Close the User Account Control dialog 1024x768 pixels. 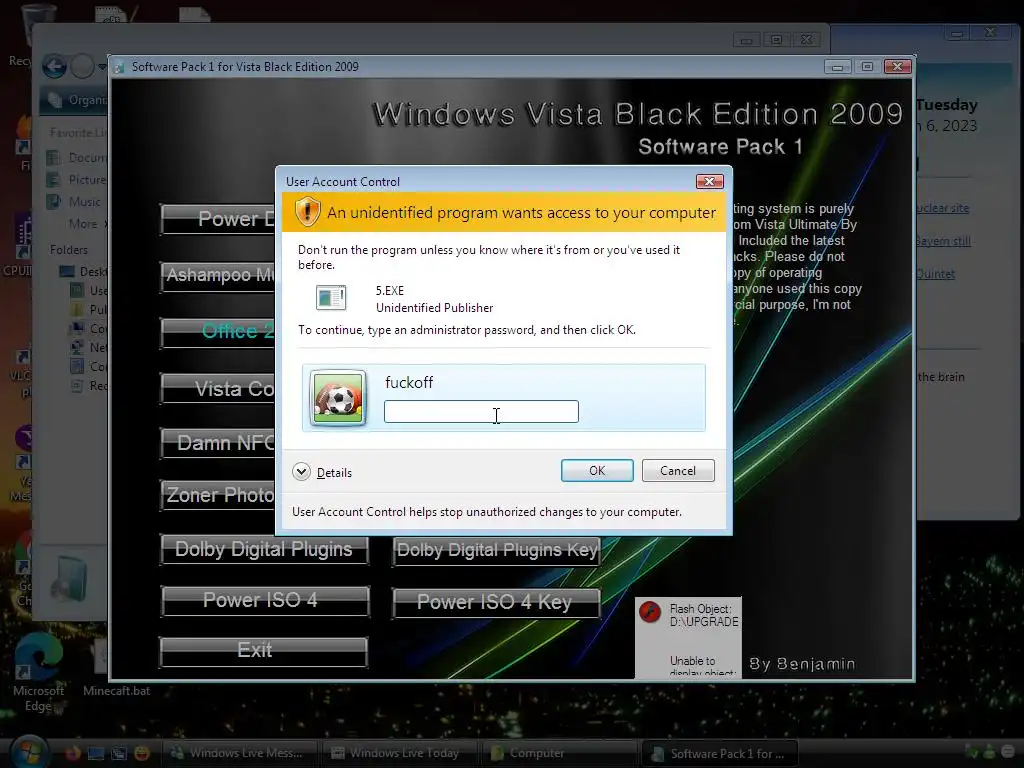709,181
